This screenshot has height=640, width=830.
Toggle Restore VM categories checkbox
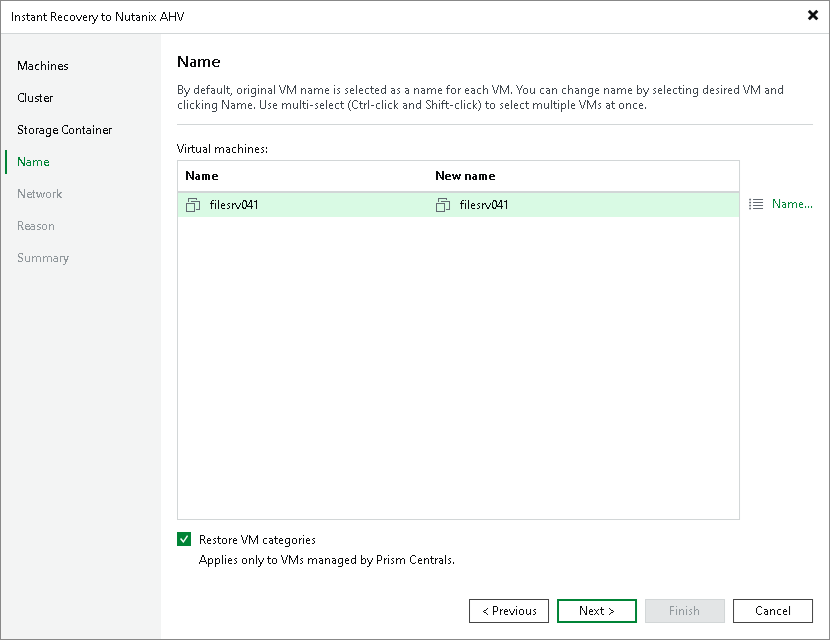click(x=184, y=539)
